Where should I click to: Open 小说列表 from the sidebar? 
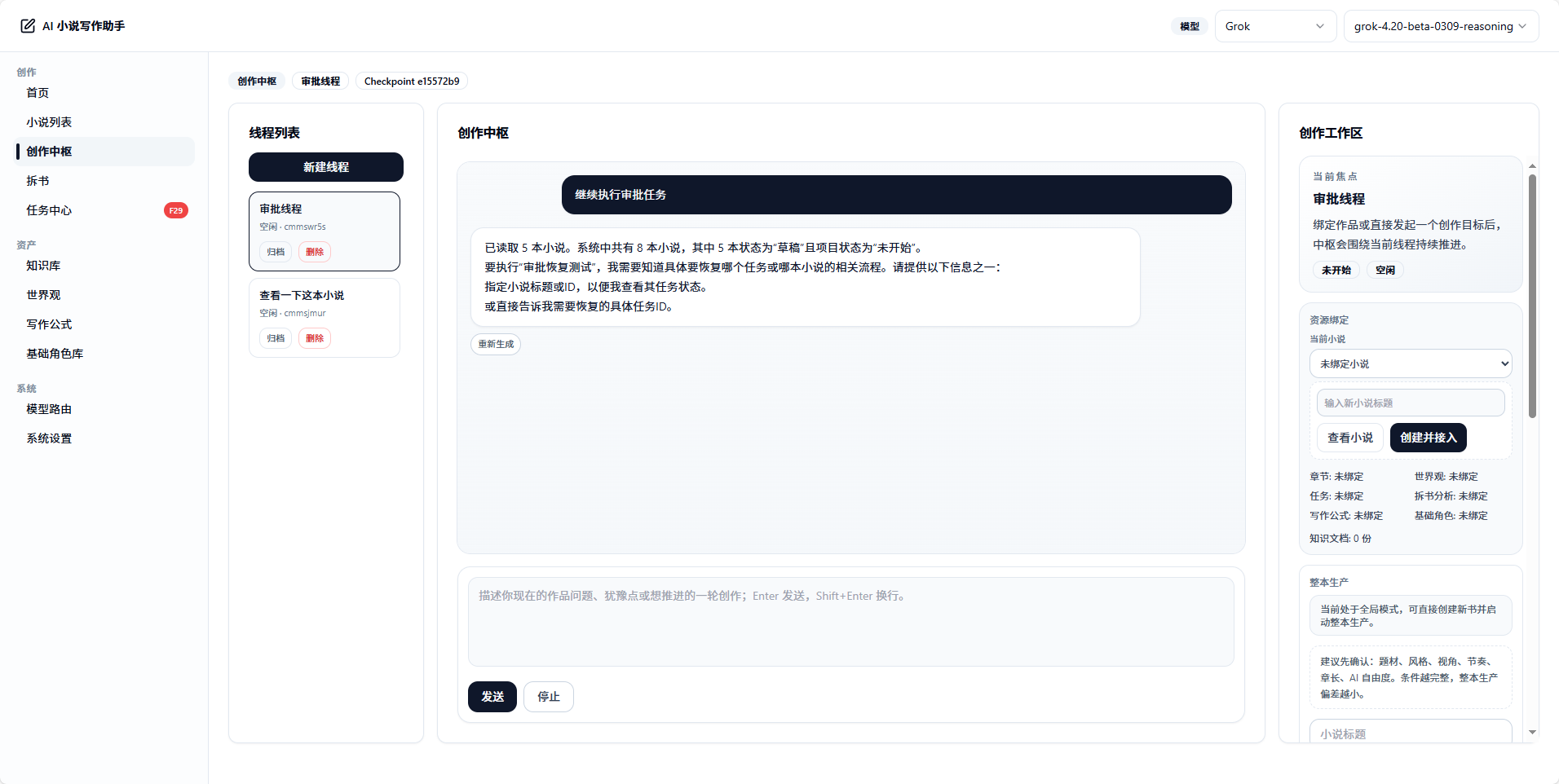click(x=48, y=121)
